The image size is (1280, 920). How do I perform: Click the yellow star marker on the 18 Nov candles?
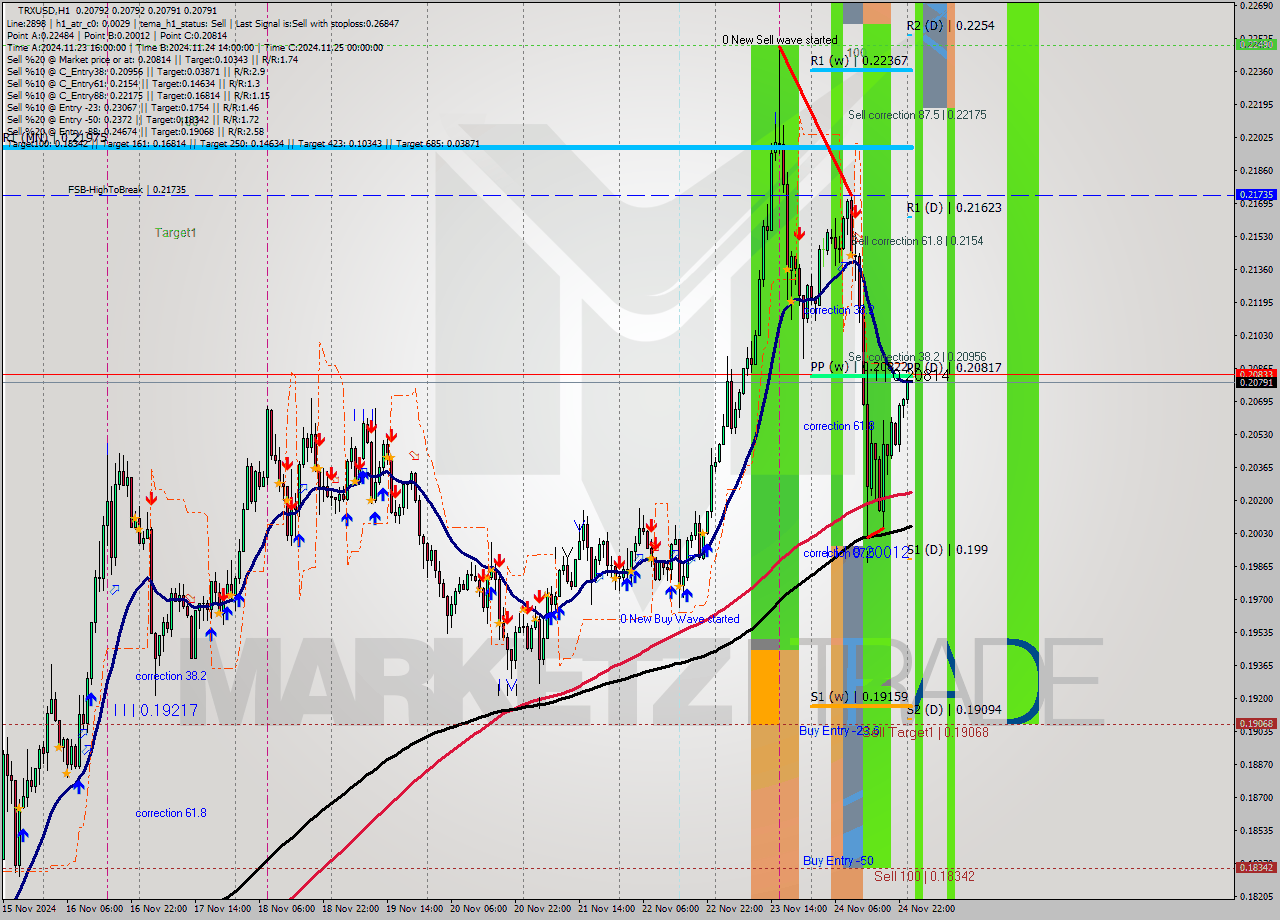(315, 466)
